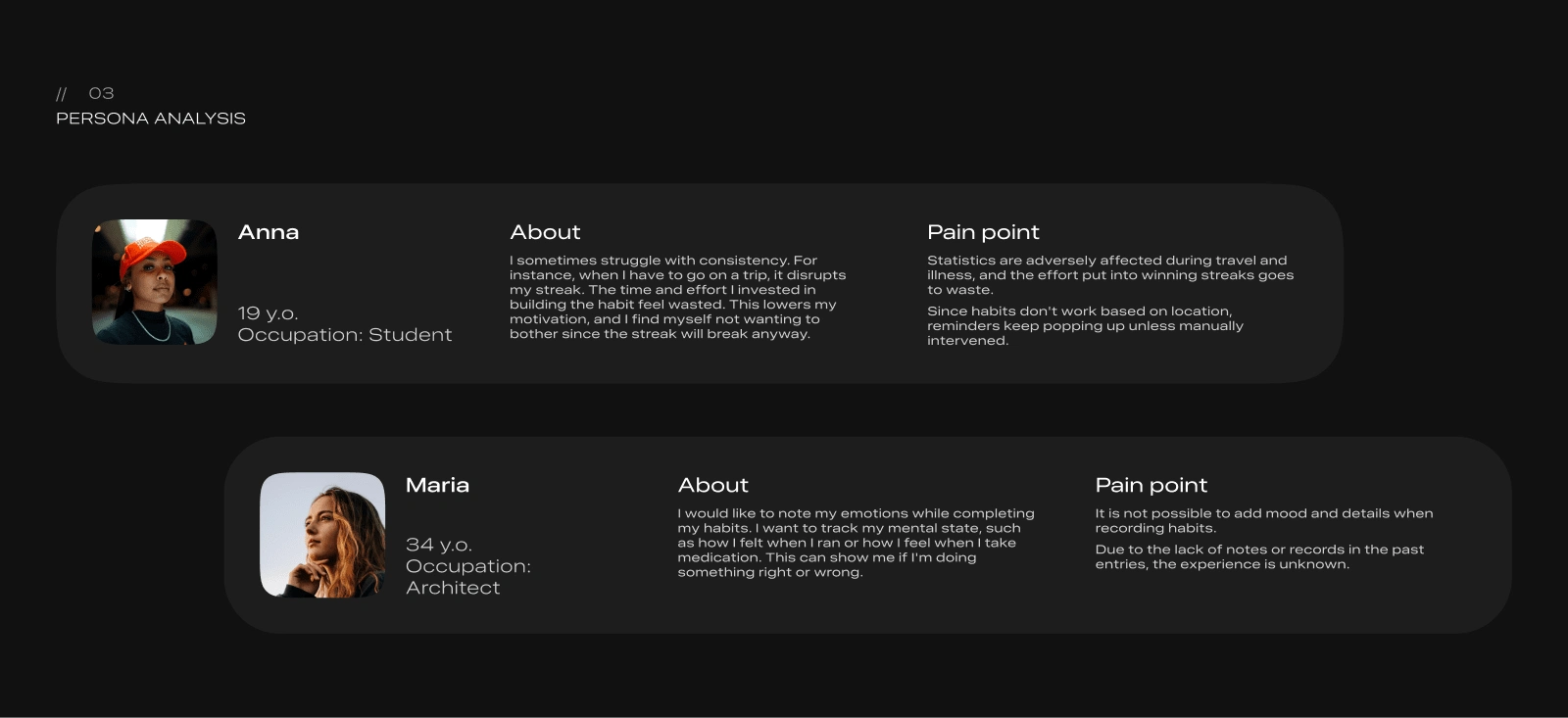Click the section number 03 label
The height and width of the screenshot is (718, 1568).
[x=101, y=93]
